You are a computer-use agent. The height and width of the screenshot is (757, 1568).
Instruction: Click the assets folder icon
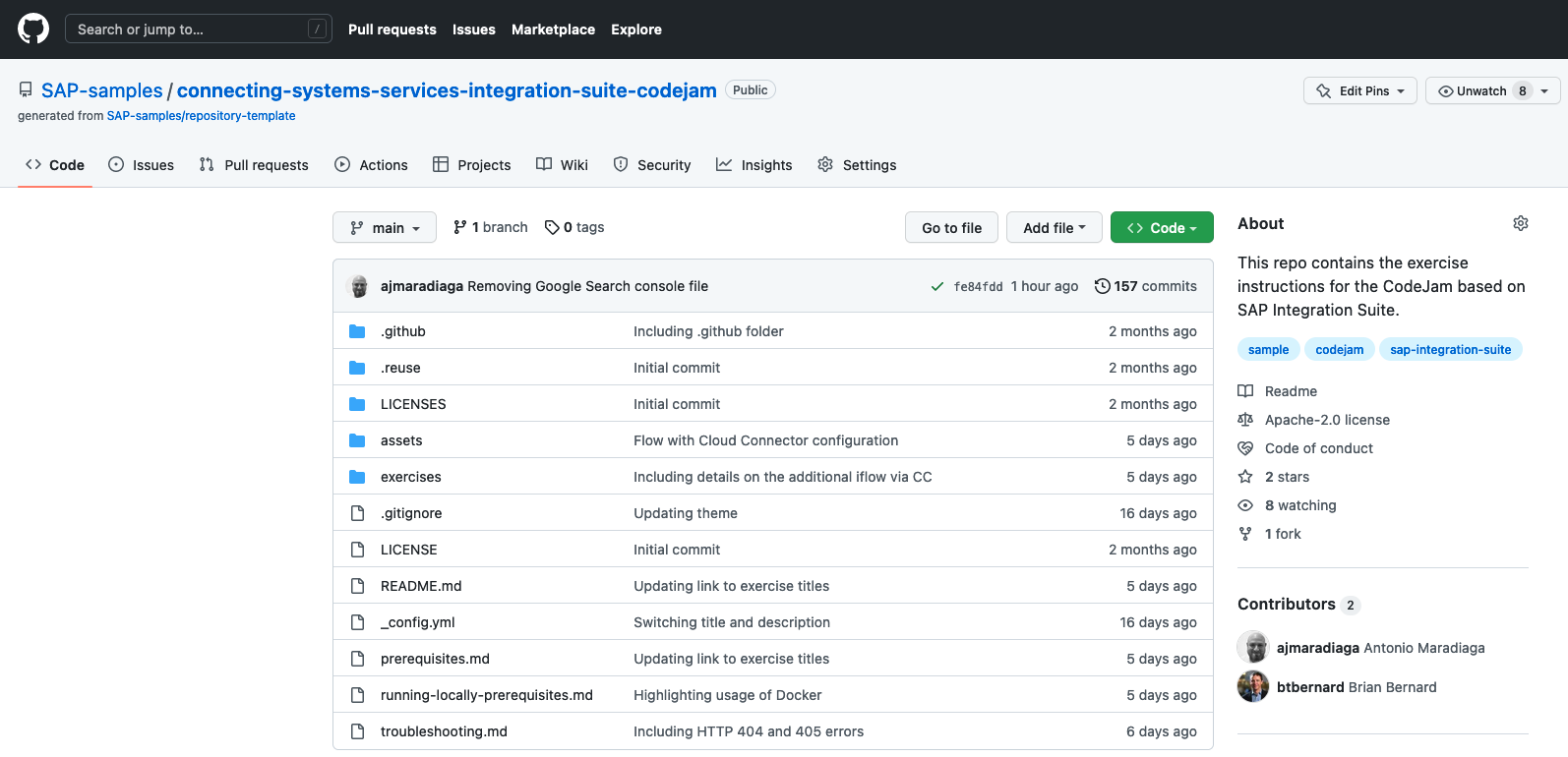click(357, 440)
